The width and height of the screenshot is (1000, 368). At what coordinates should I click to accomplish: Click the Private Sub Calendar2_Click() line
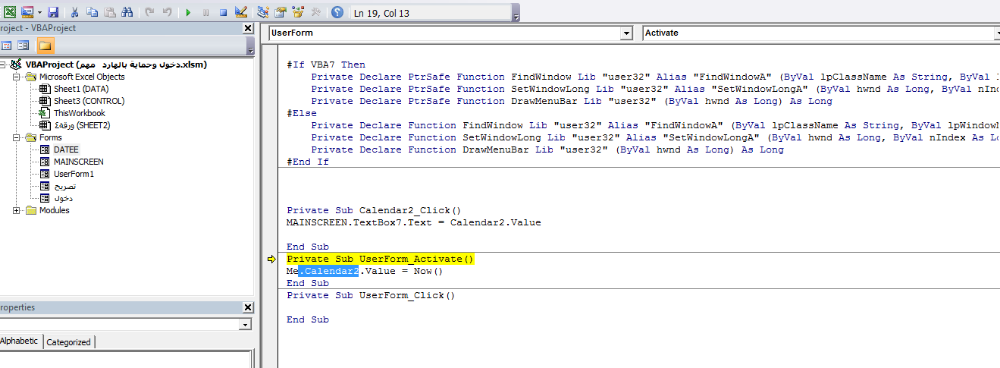374,210
